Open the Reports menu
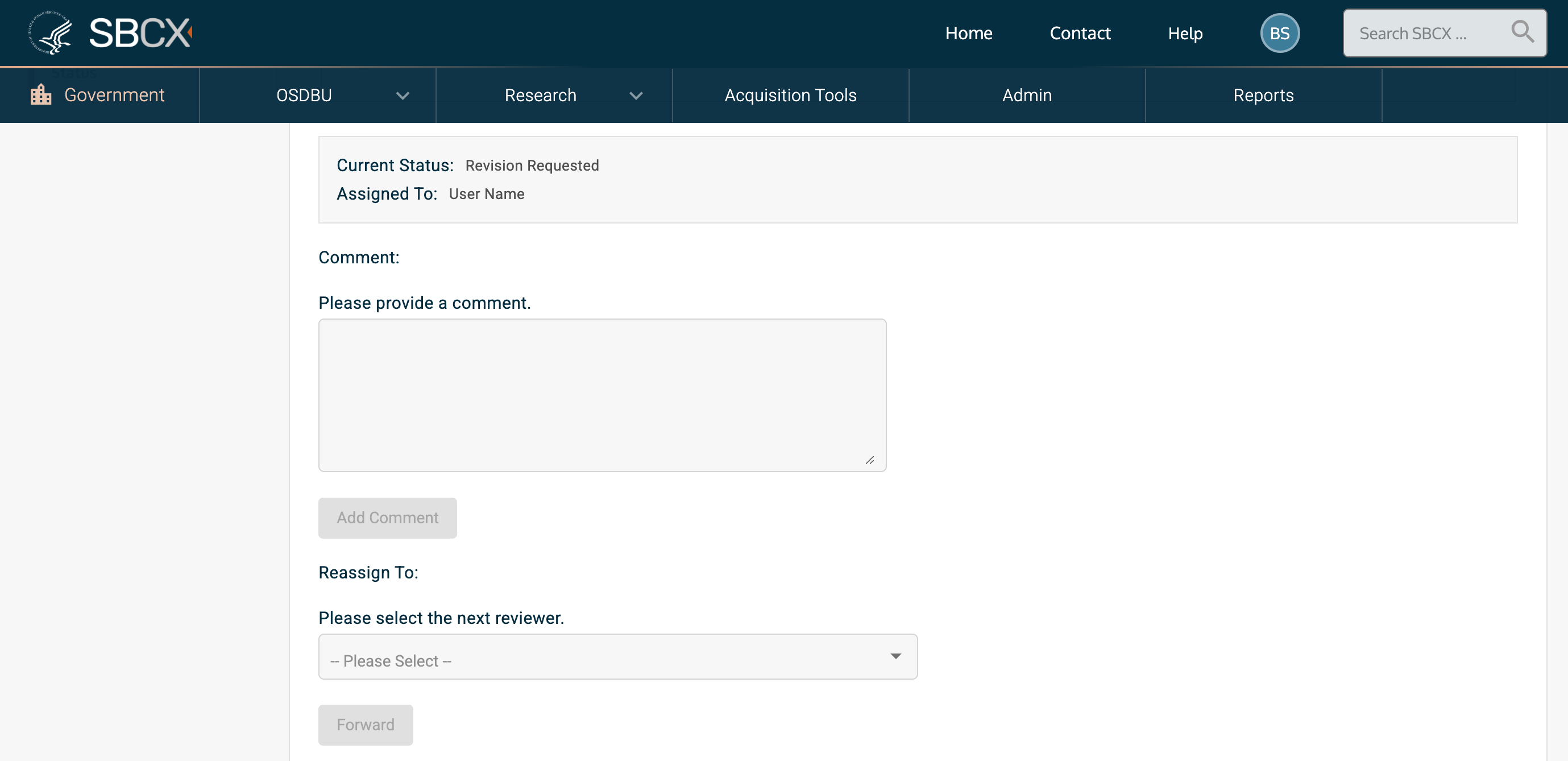The width and height of the screenshot is (1568, 761). click(1263, 96)
